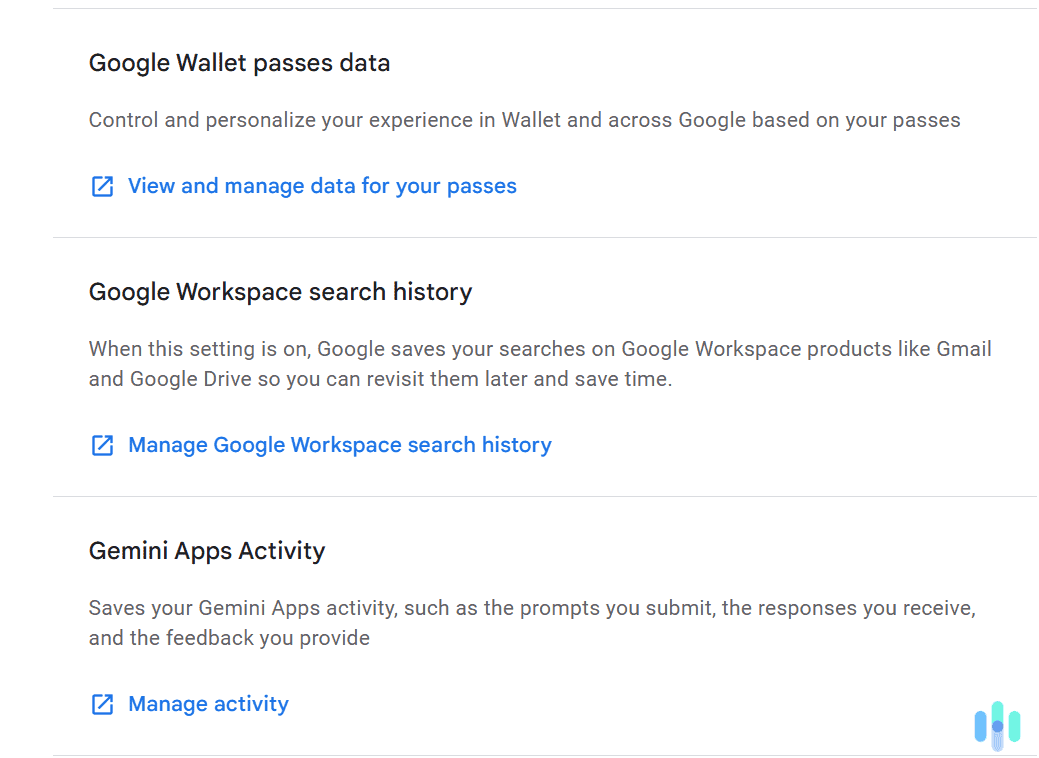Viewport: 1039px width, 758px height.
Task: Select the "Google Wallet passes data" heading
Action: pos(239,63)
